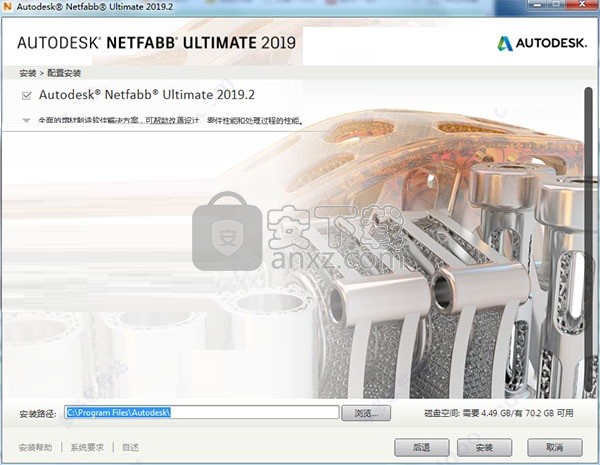Click the 后退 back button

(x=422, y=447)
